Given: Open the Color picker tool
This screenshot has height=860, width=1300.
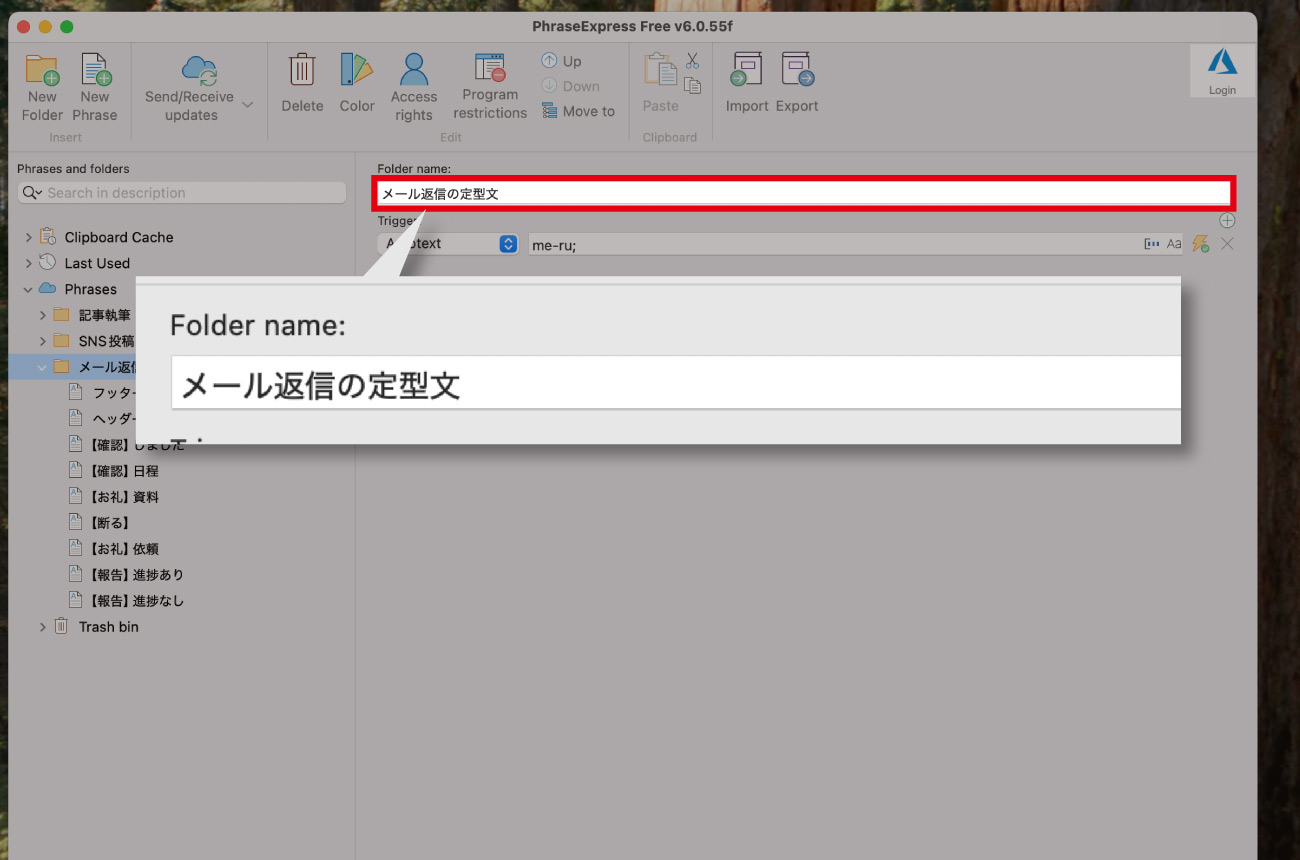Looking at the screenshot, I should tap(357, 83).
